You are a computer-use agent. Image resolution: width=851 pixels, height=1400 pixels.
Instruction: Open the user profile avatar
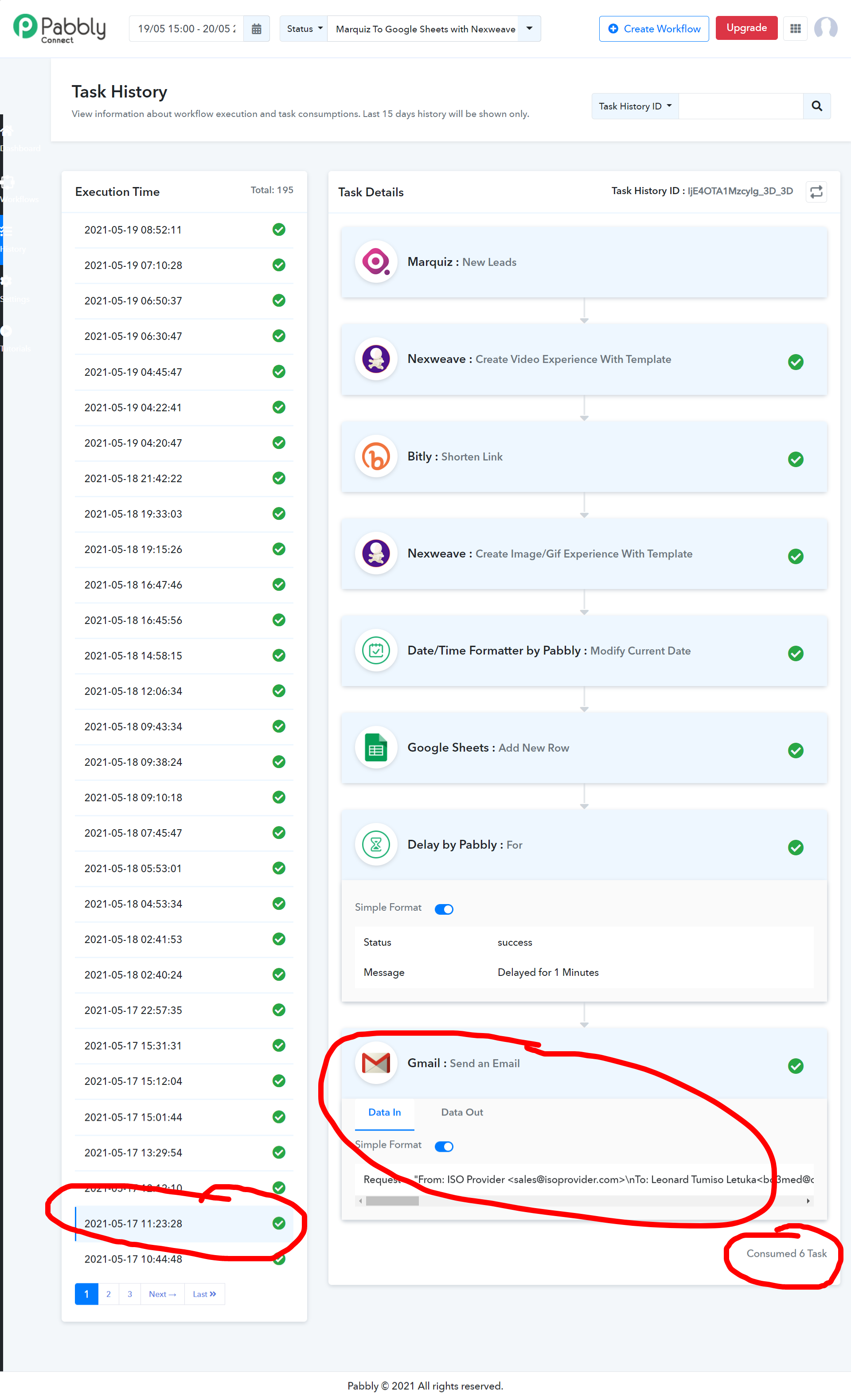pos(825,28)
